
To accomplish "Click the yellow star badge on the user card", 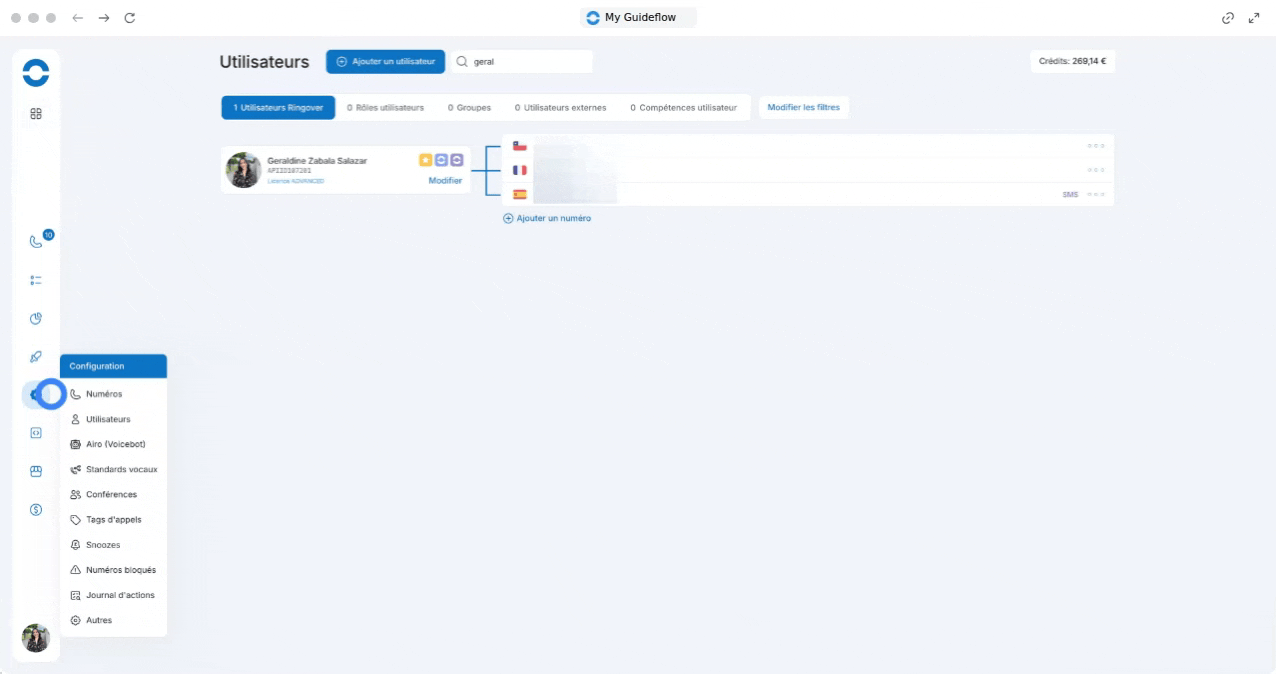I will tap(426, 160).
